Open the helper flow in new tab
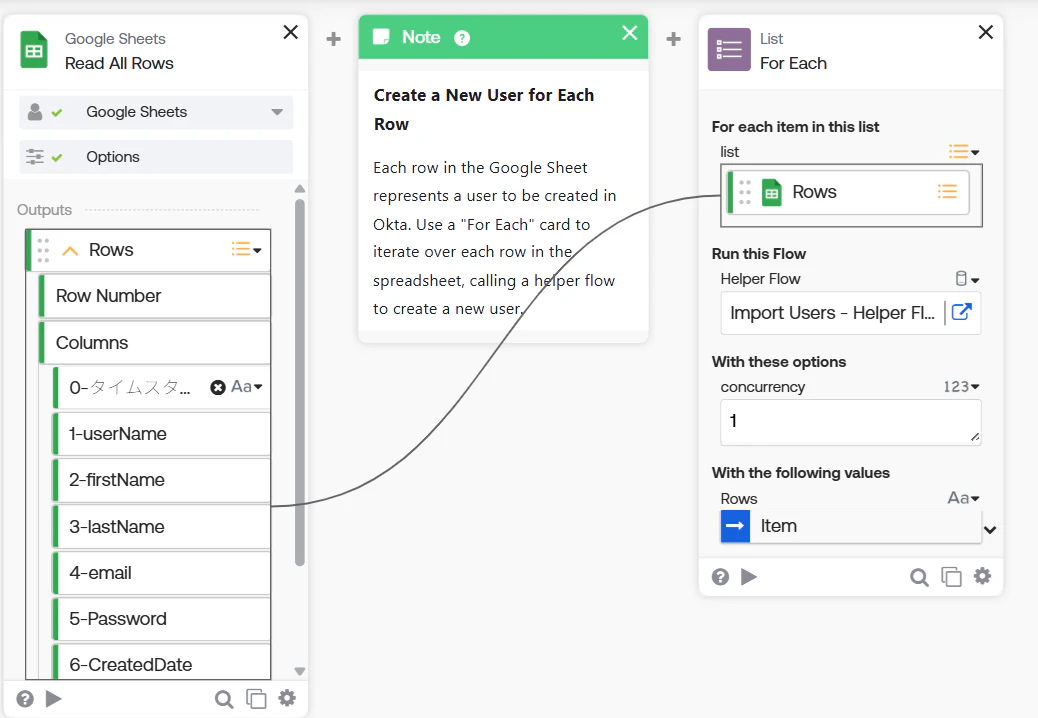The width and height of the screenshot is (1038, 718). pos(961,312)
